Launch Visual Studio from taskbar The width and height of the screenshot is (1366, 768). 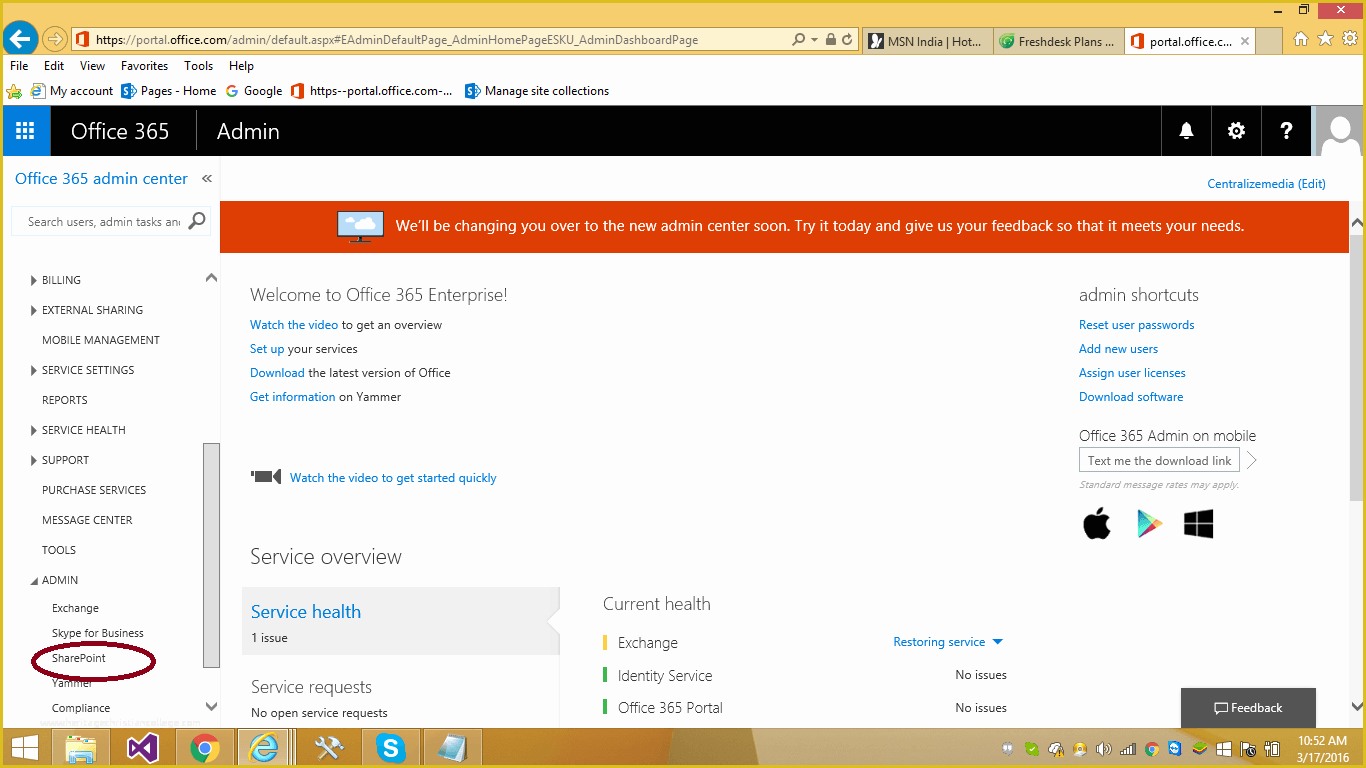coord(143,748)
